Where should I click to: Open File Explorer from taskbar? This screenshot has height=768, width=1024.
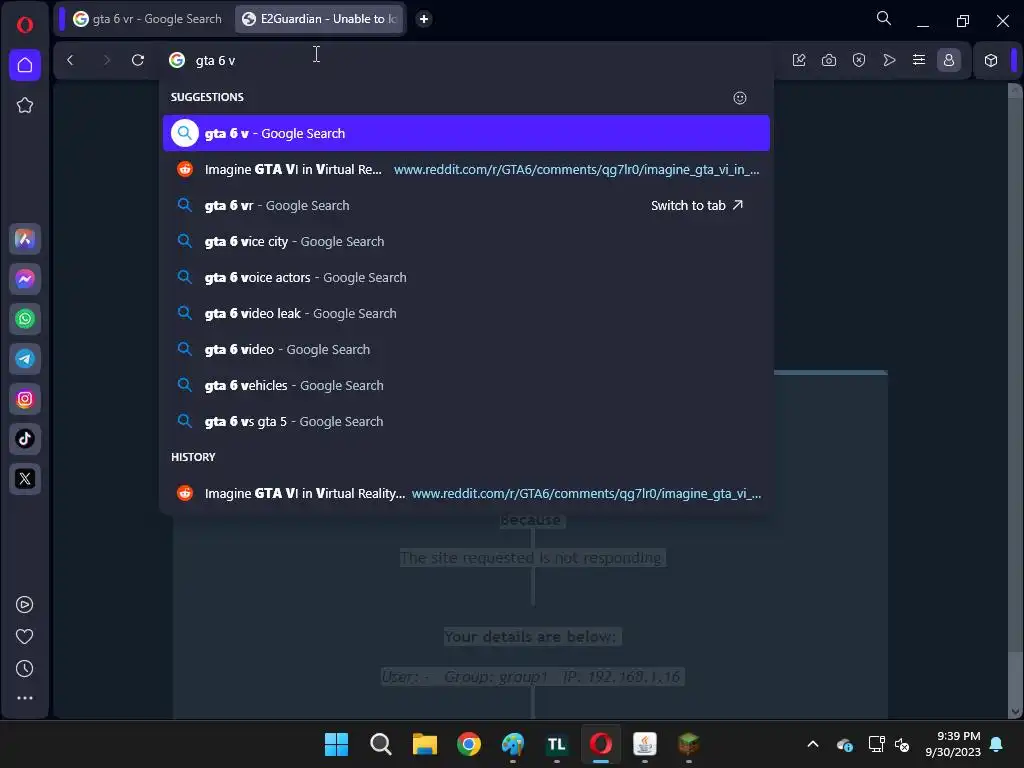[424, 744]
